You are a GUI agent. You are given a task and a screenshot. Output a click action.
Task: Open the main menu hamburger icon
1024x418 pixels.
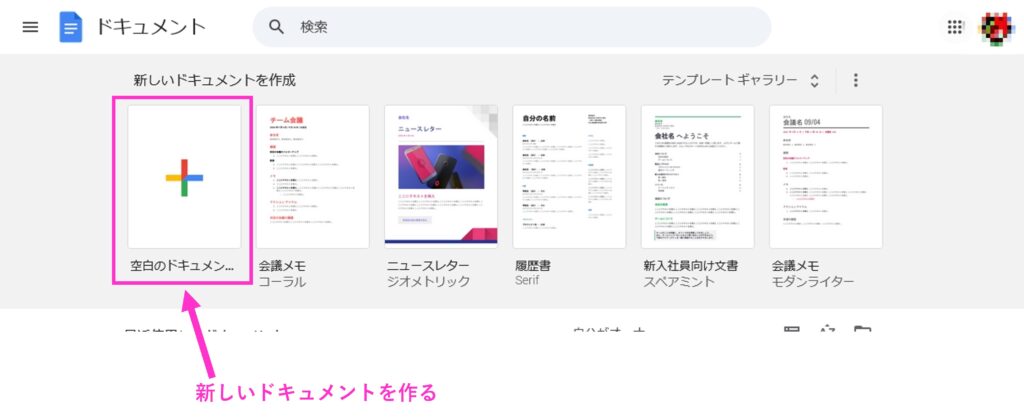30,27
